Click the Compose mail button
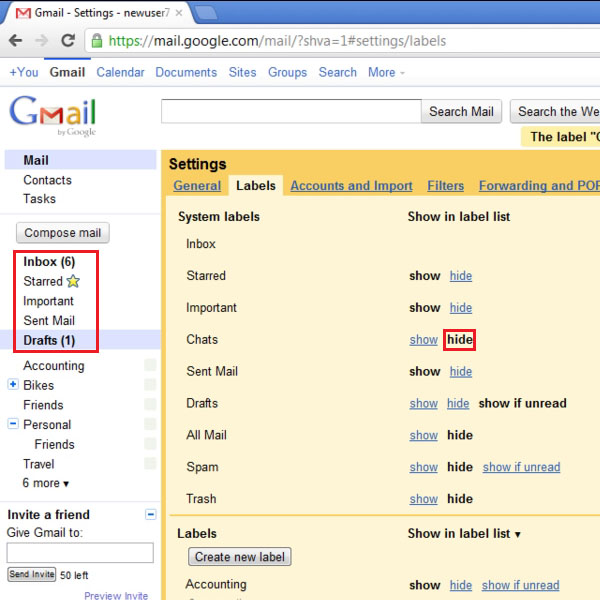The height and width of the screenshot is (600, 600). [x=63, y=233]
